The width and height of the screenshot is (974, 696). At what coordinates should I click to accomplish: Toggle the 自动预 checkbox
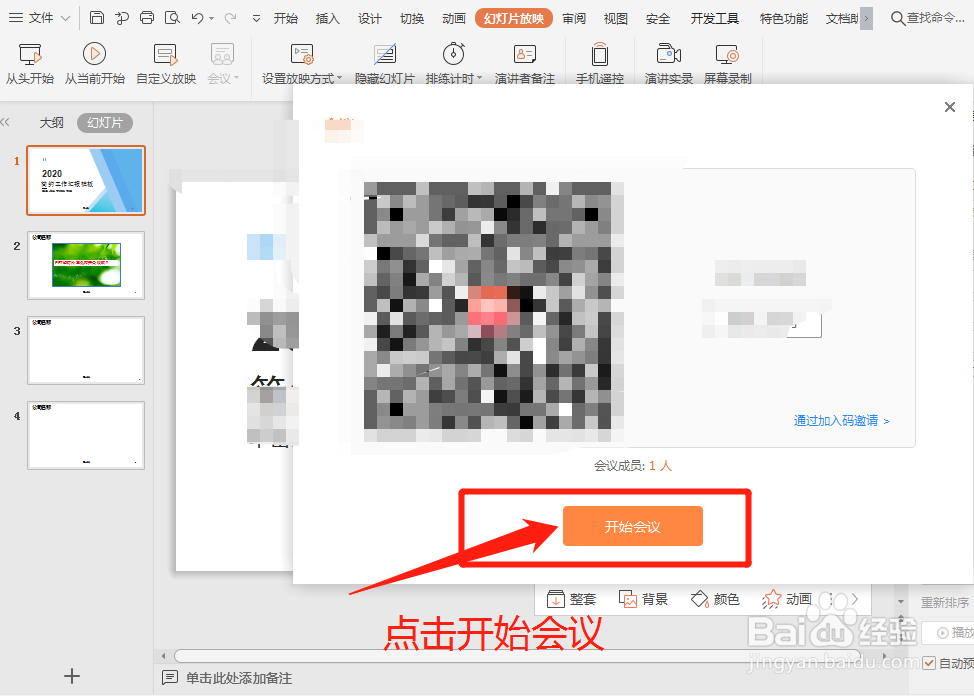click(x=929, y=663)
